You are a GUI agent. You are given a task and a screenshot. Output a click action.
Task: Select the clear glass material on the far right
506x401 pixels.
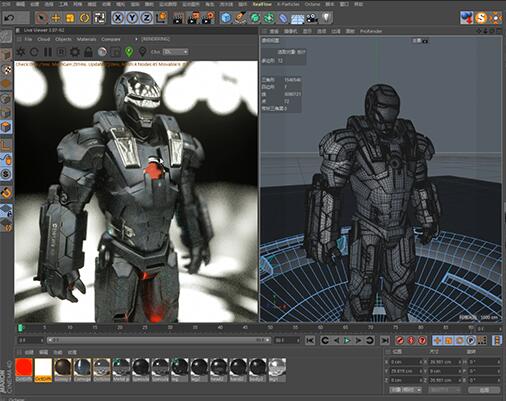click(277, 369)
